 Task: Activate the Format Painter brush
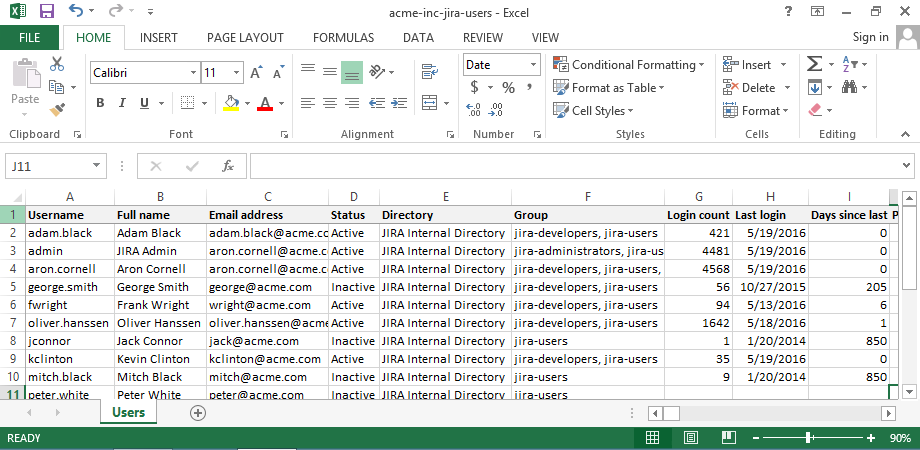[x=57, y=110]
